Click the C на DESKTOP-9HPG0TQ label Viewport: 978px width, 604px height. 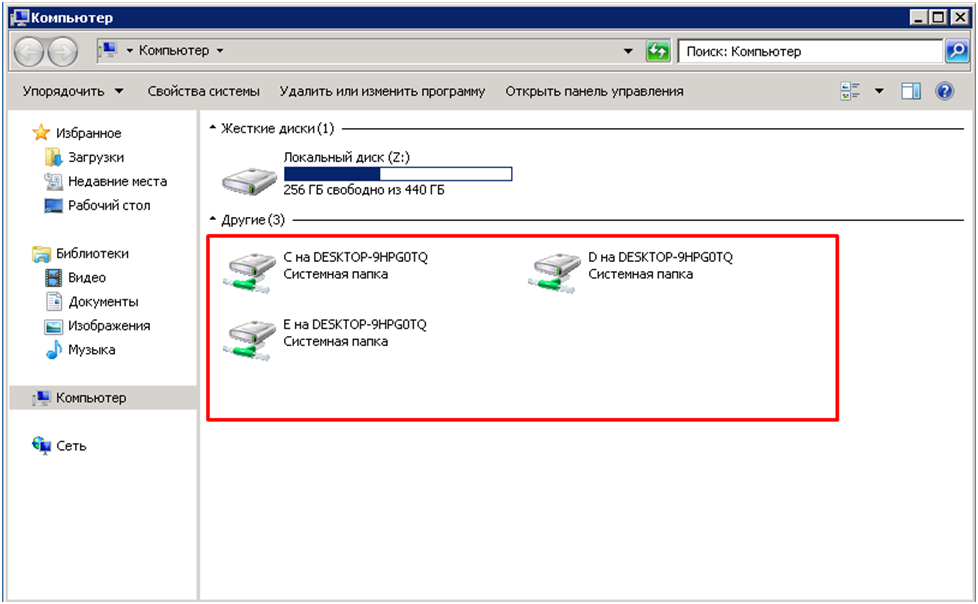tap(356, 257)
